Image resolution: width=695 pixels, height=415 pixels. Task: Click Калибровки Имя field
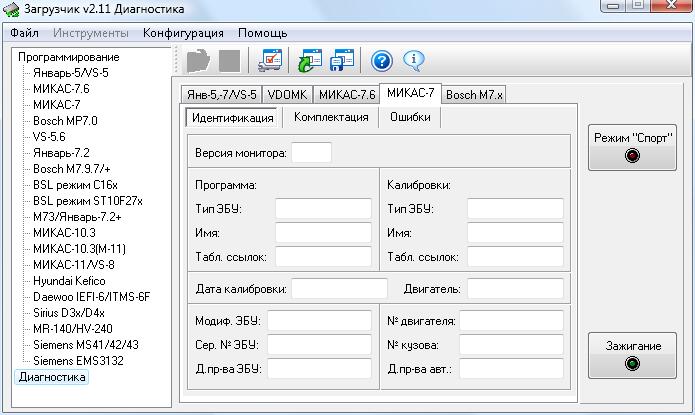(515, 232)
